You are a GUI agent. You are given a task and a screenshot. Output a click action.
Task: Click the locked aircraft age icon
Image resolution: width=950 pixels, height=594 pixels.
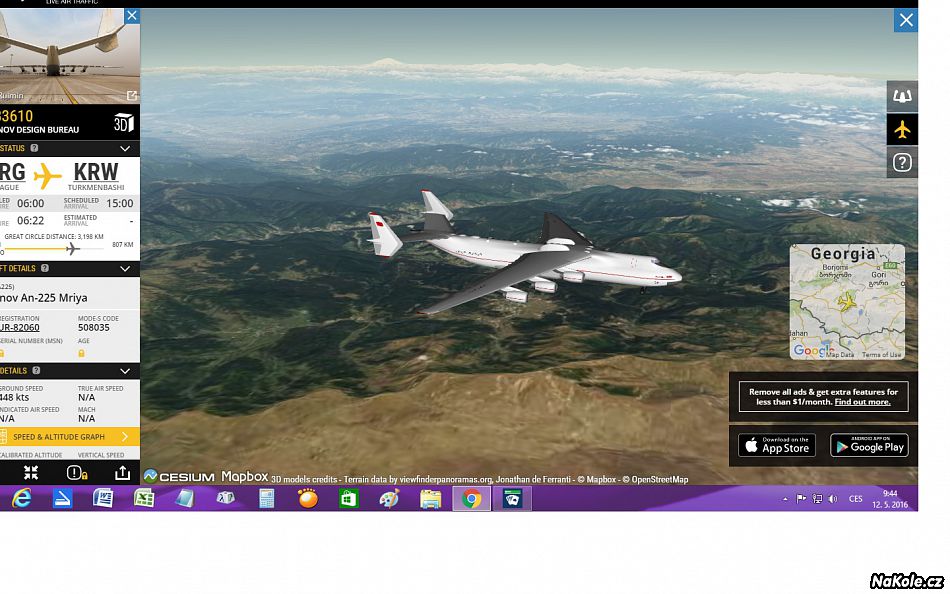click(x=81, y=353)
